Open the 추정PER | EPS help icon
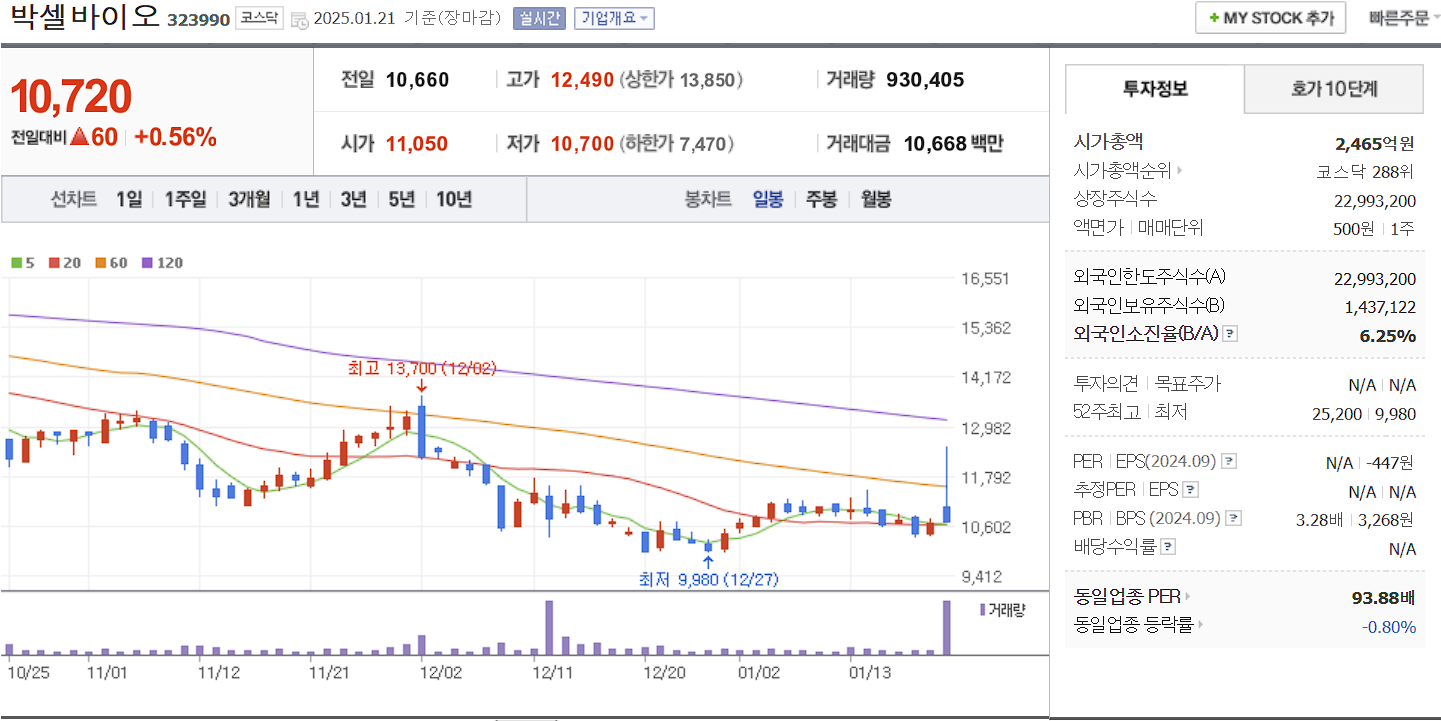 (1190, 489)
